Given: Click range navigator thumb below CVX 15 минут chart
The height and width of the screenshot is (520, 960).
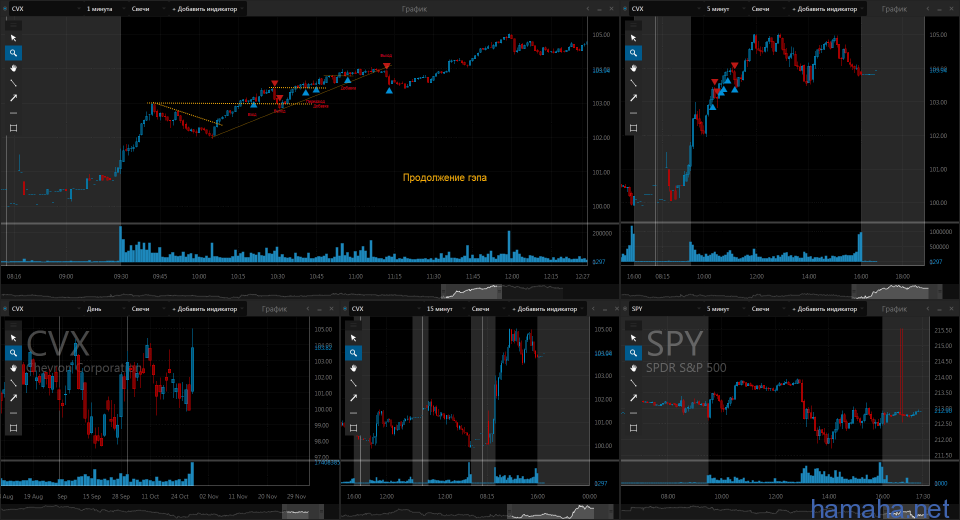Looking at the screenshot, I should pos(560,511).
